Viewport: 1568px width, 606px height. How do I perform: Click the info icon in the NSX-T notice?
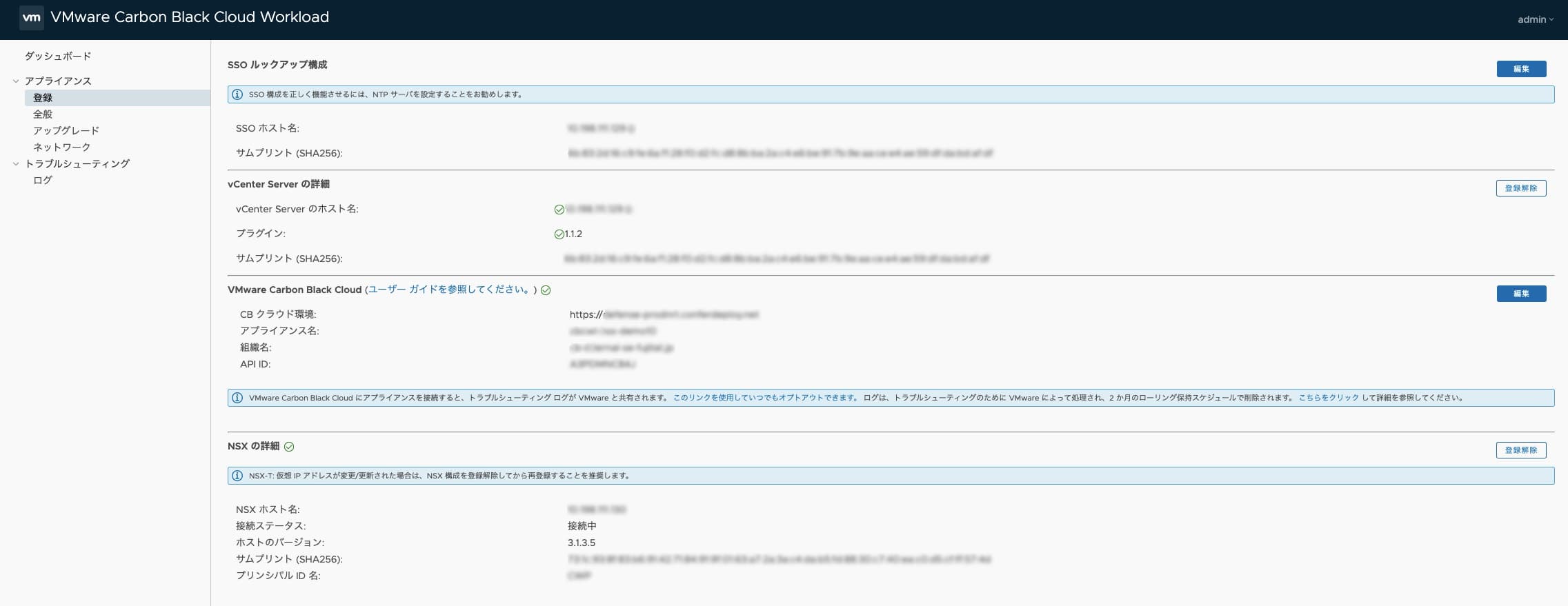[237, 476]
